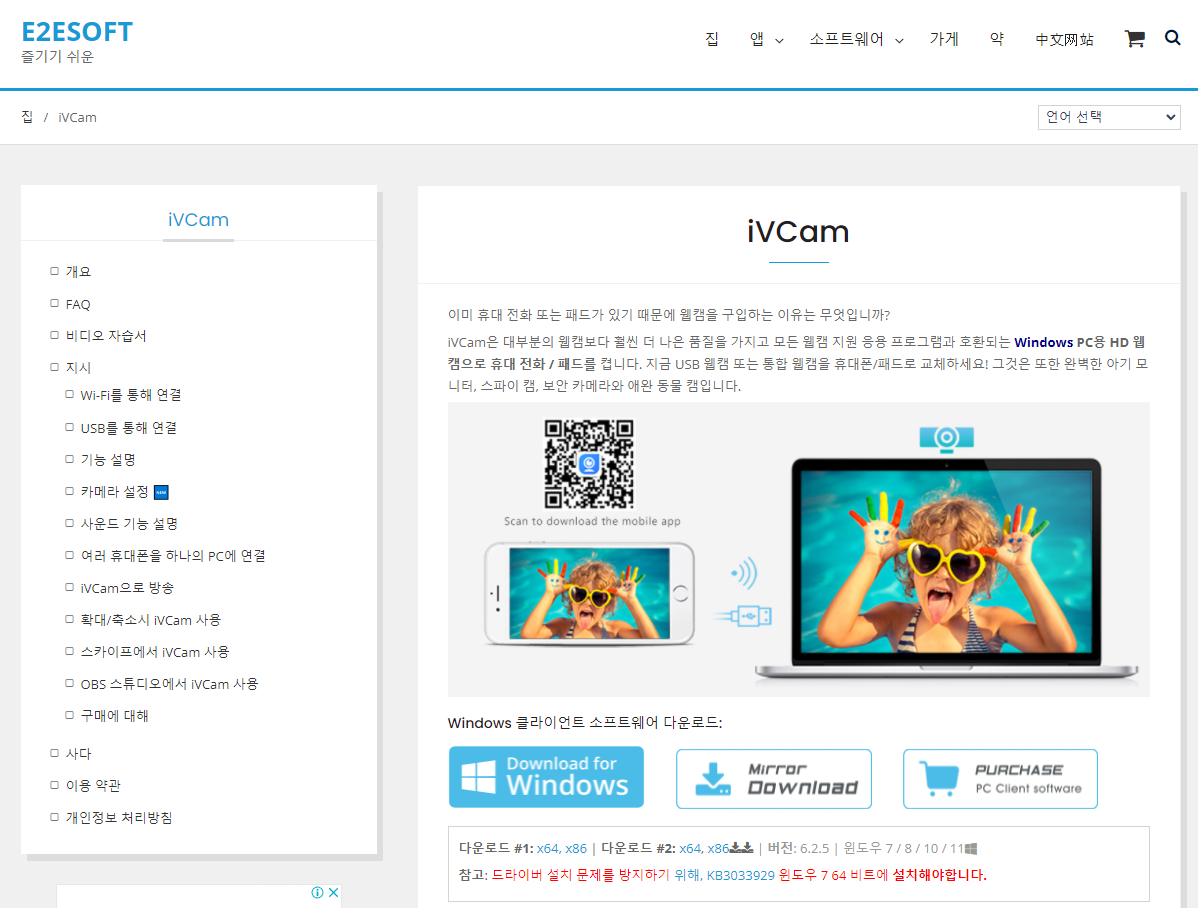Viewport: 1198px width, 908px height.
Task: Click x64 link for 다운로드 #2
Action: 690,848
